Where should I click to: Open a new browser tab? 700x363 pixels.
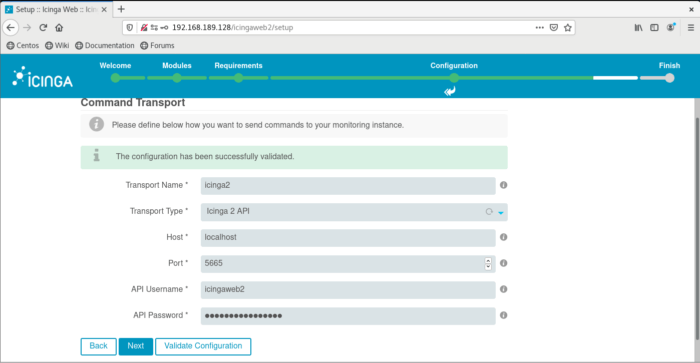tap(121, 9)
